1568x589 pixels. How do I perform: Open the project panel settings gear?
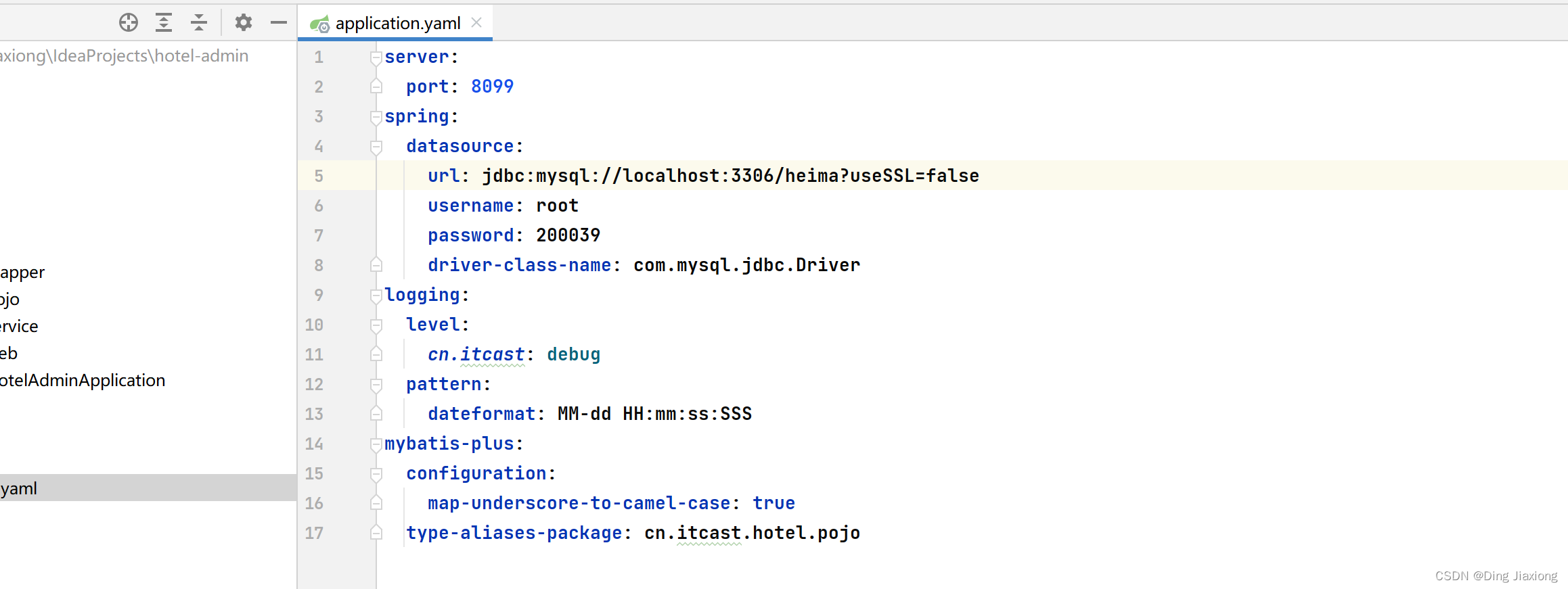(x=244, y=23)
